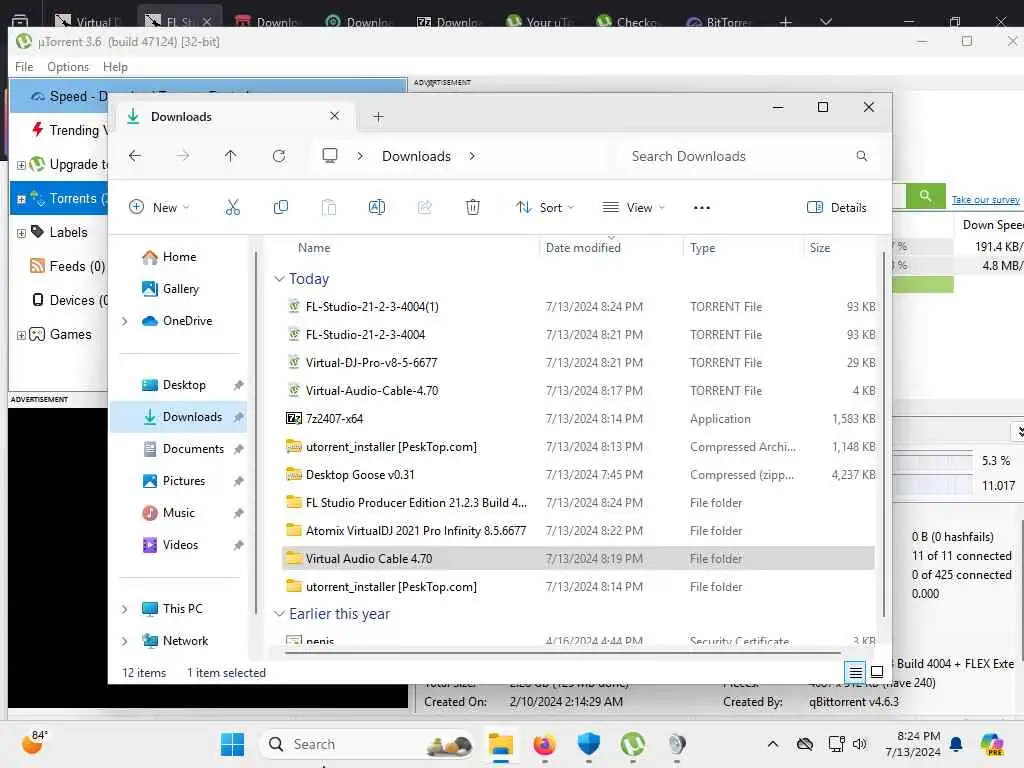Select Virtual-DJ-Pro-v8-5-6677 torrent file
Viewport: 1024px width, 768px height.
click(x=579, y=362)
